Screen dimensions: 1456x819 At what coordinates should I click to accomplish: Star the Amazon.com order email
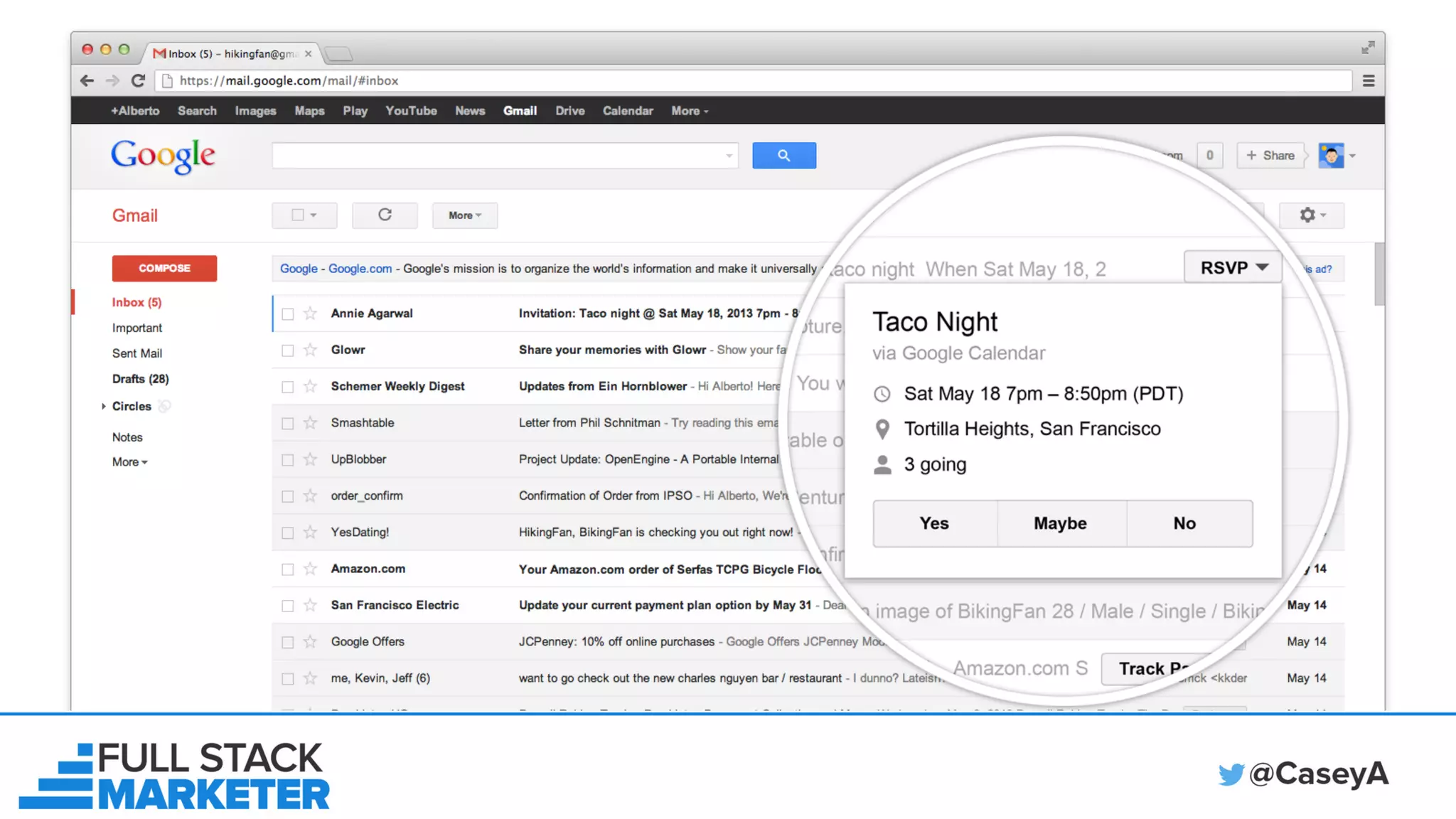[x=310, y=569]
